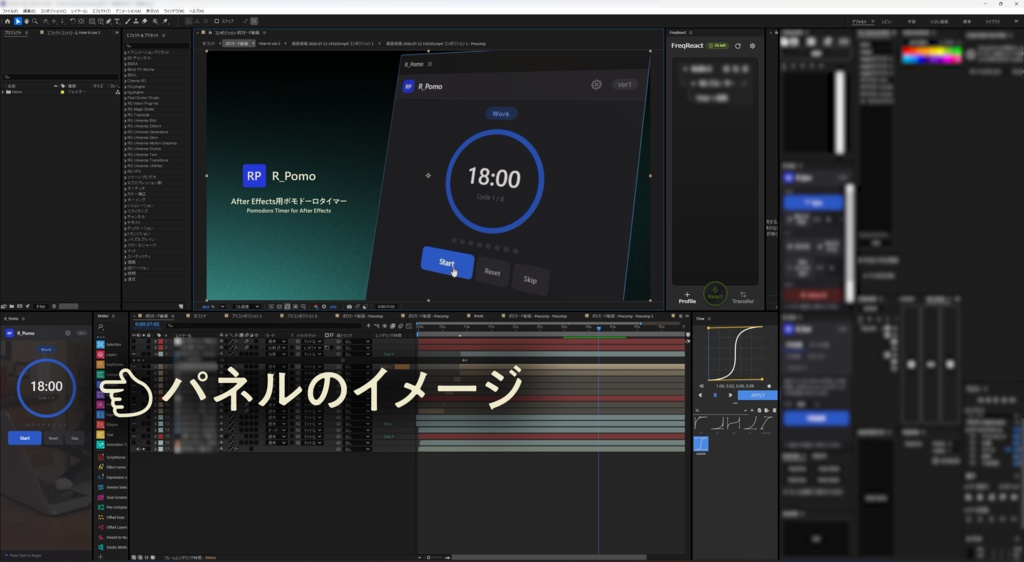Expand Cinema 4D effects category
1024x562 pixels.
[125, 81]
